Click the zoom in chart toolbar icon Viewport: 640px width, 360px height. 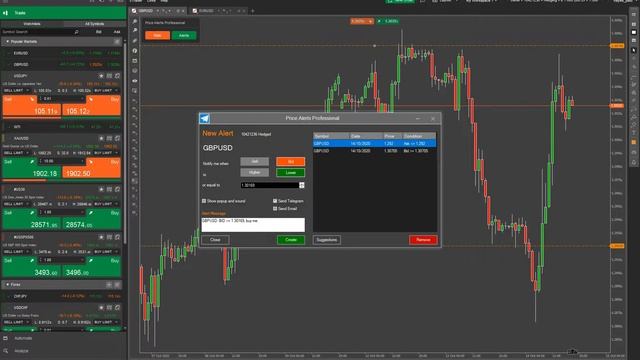[135, 21]
